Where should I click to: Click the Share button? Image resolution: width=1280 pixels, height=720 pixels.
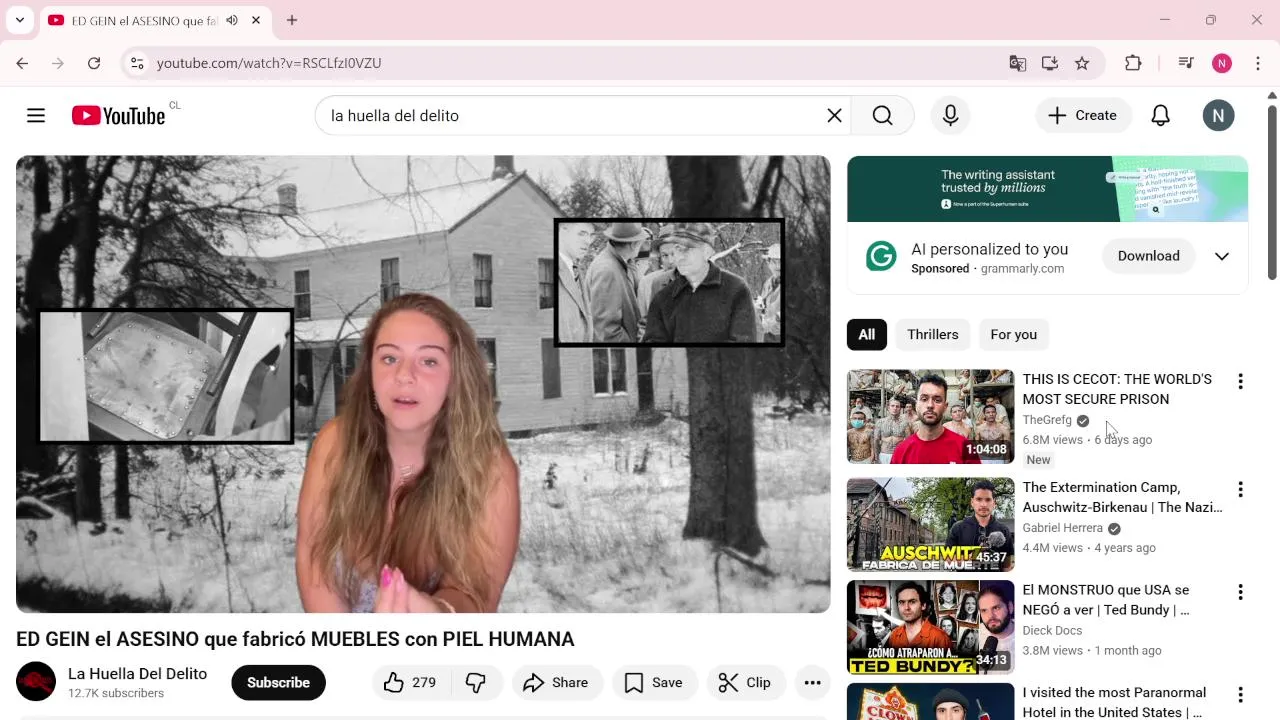click(556, 683)
